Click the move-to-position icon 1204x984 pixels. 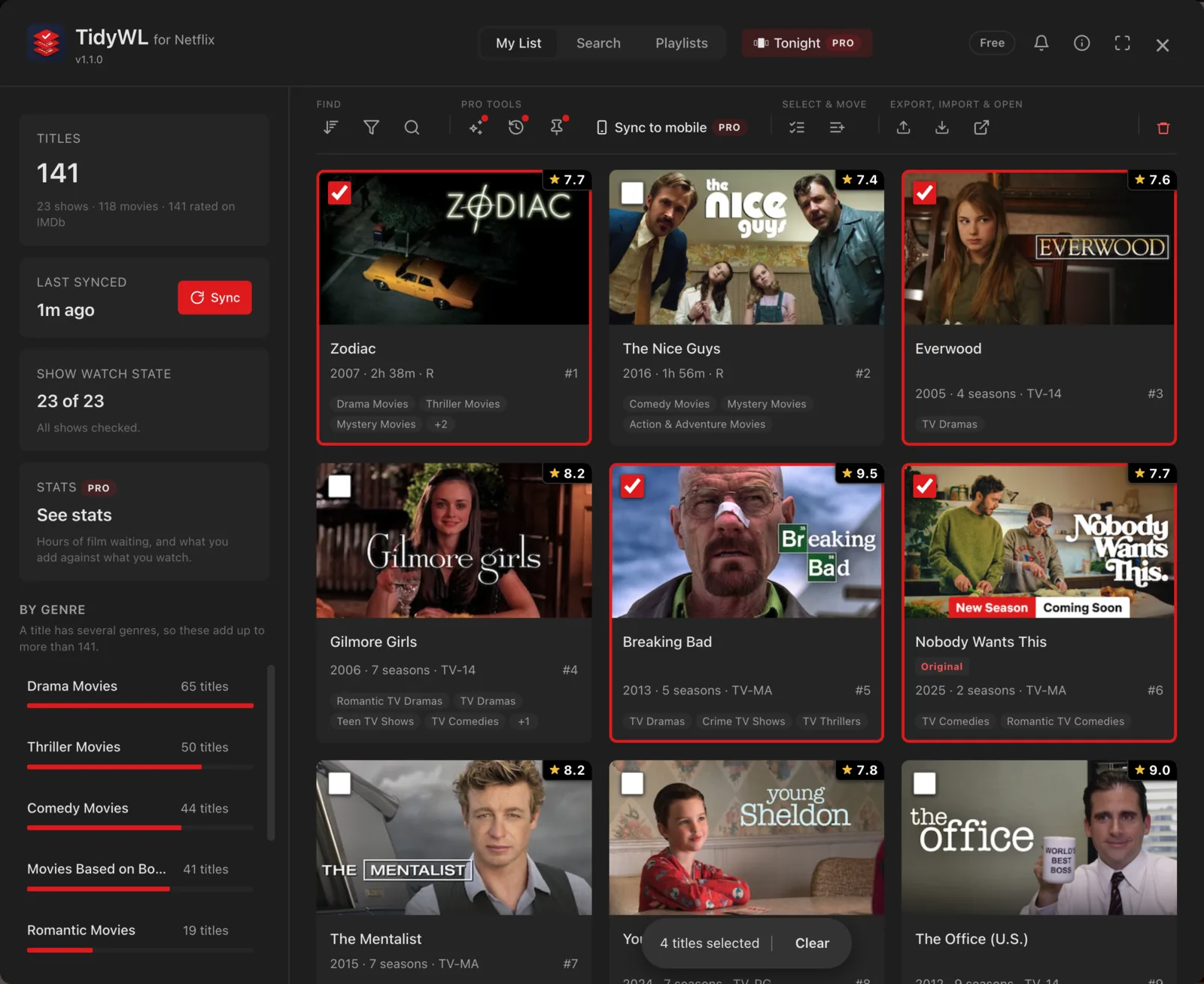pos(837,128)
